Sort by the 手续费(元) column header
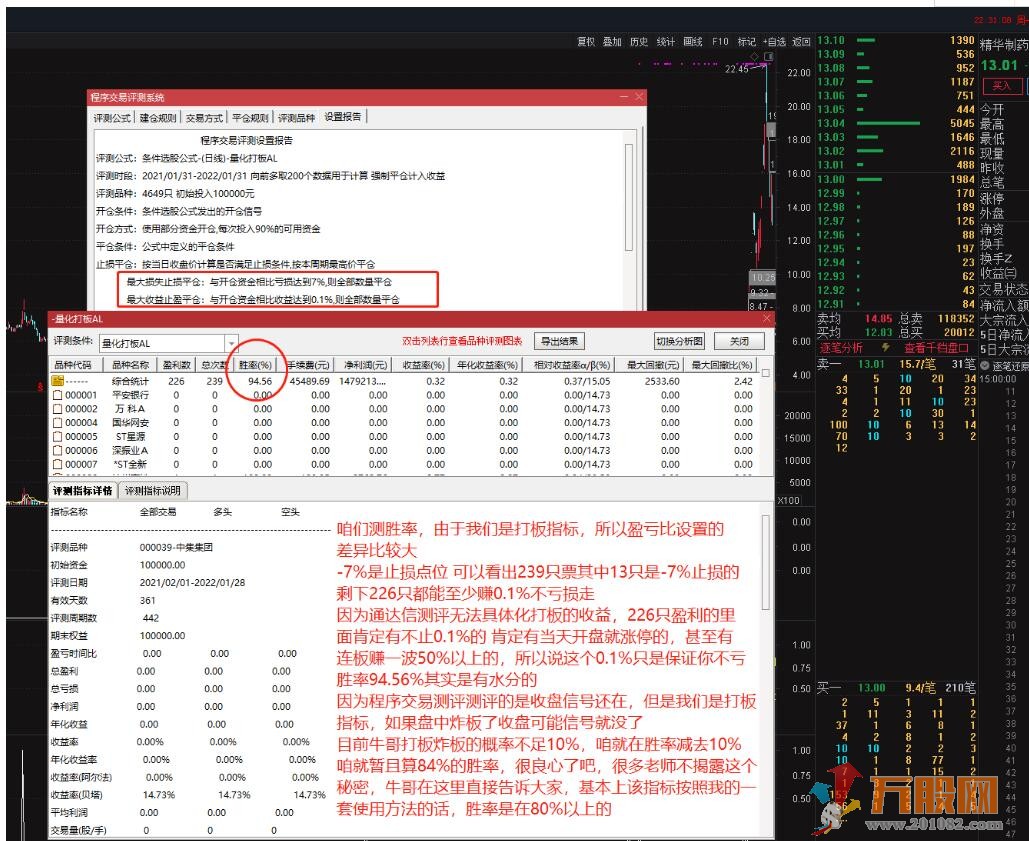 (x=308, y=365)
